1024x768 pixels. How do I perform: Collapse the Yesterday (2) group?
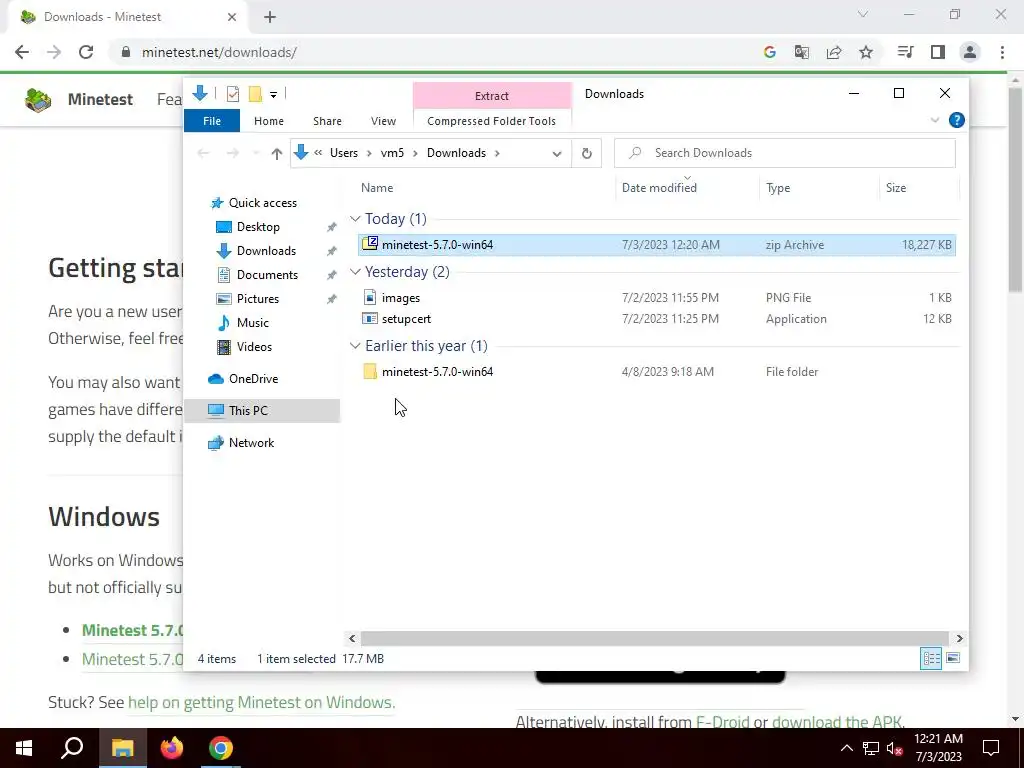tap(355, 272)
